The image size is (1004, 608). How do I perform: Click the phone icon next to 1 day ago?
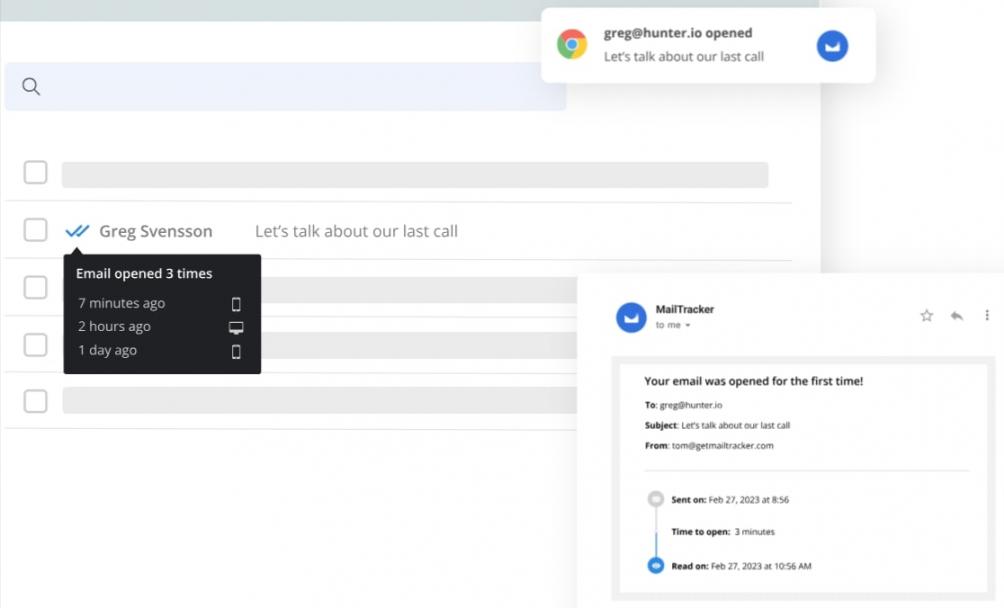(x=236, y=351)
